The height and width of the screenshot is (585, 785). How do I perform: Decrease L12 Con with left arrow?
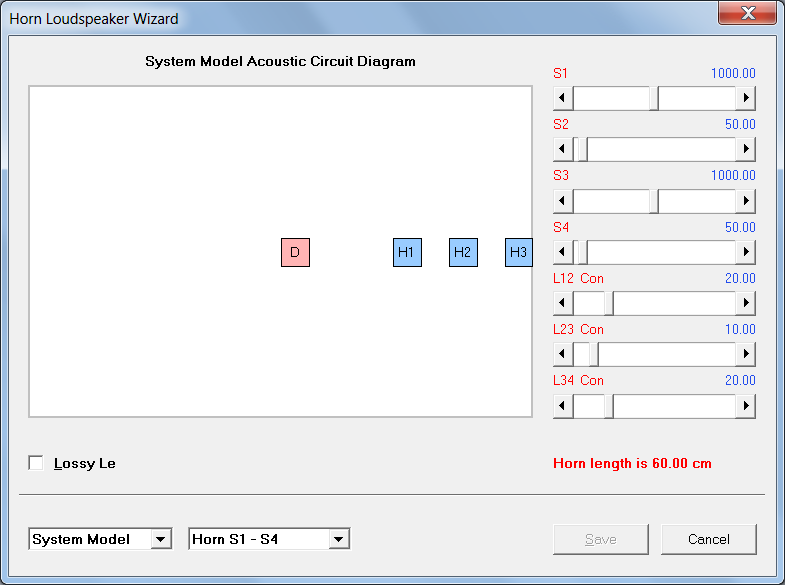(563, 303)
